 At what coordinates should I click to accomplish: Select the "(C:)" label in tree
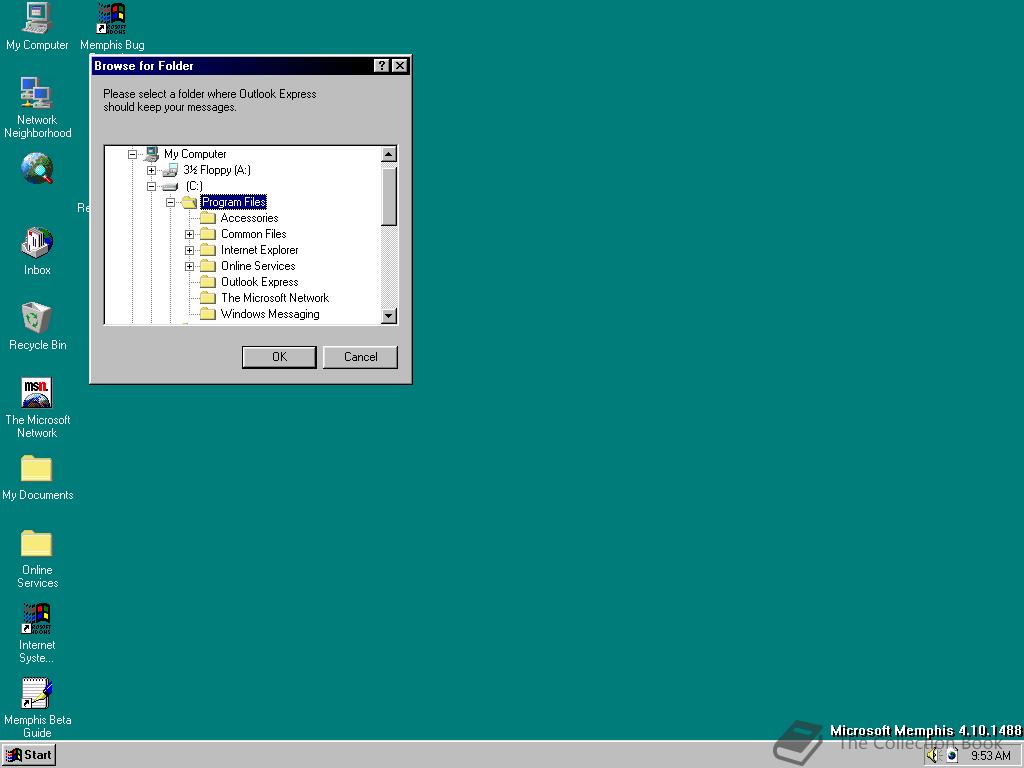pos(194,186)
